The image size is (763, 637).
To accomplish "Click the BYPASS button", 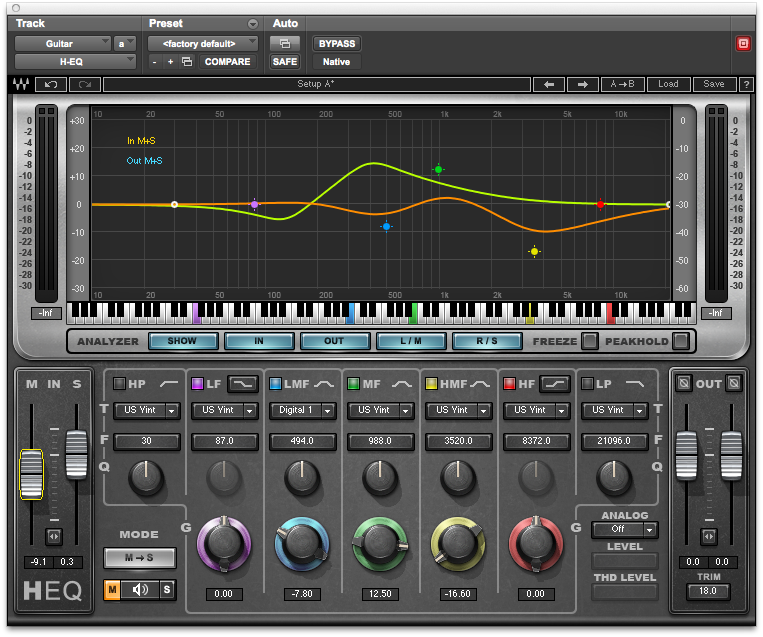I will point(337,44).
